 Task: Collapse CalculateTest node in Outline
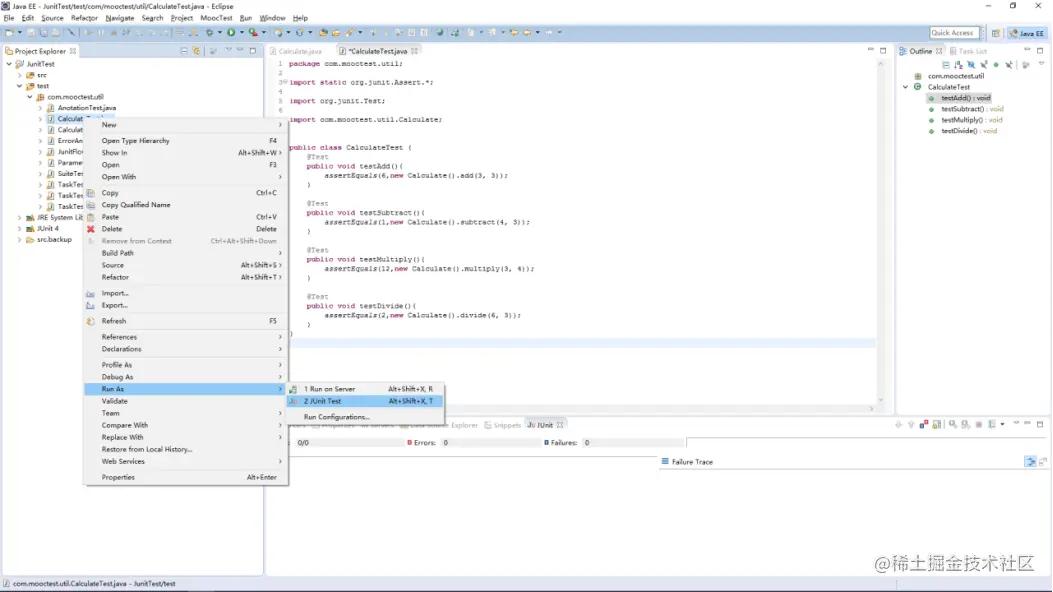pos(906,87)
